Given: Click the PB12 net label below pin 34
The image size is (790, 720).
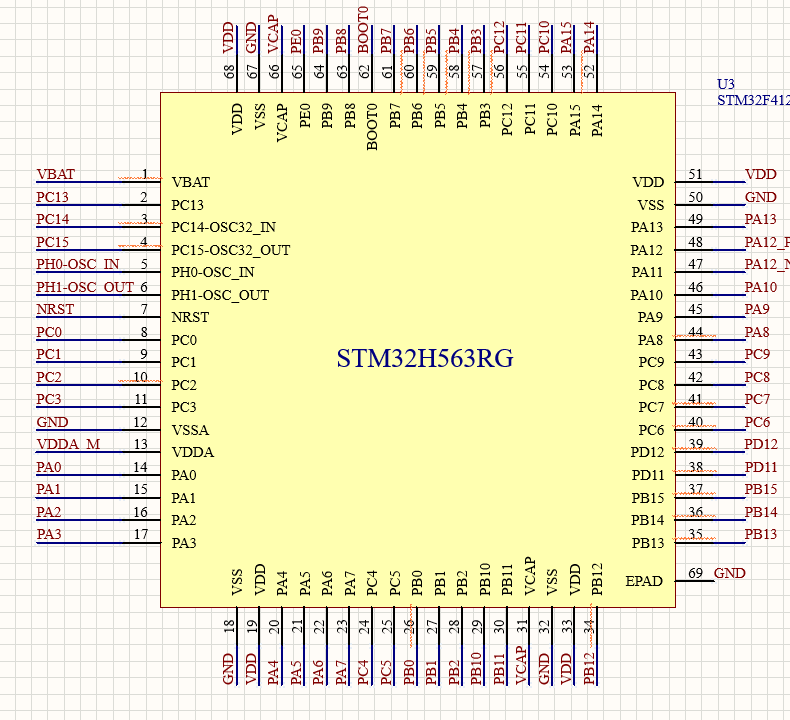Looking at the screenshot, I should click(x=589, y=669).
